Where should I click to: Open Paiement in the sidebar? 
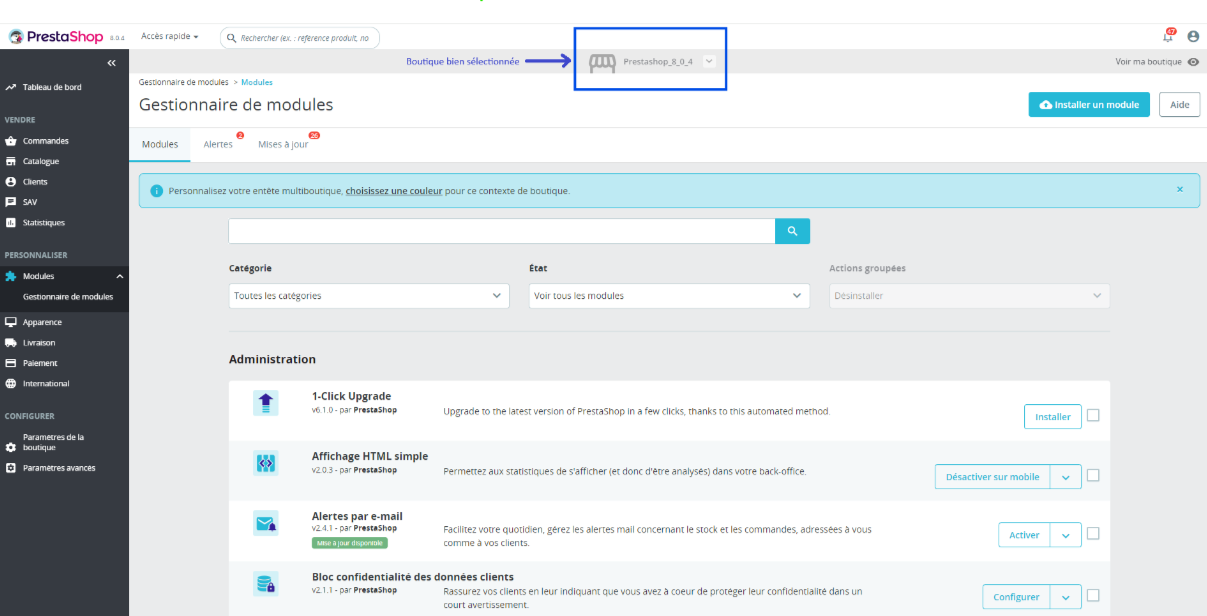pyautogui.click(x=40, y=363)
